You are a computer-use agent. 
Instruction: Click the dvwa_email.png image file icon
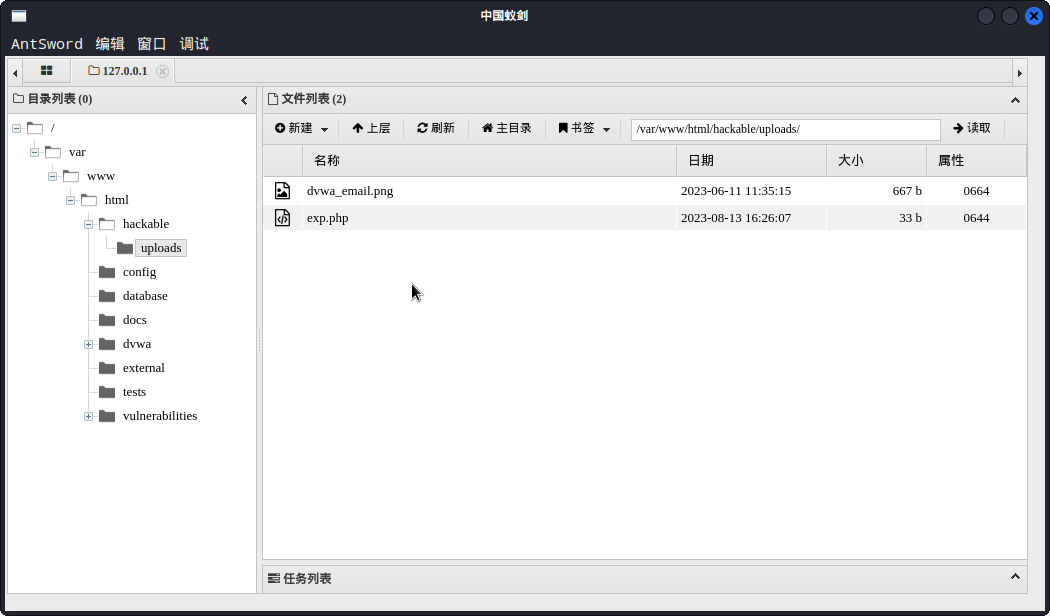282,191
